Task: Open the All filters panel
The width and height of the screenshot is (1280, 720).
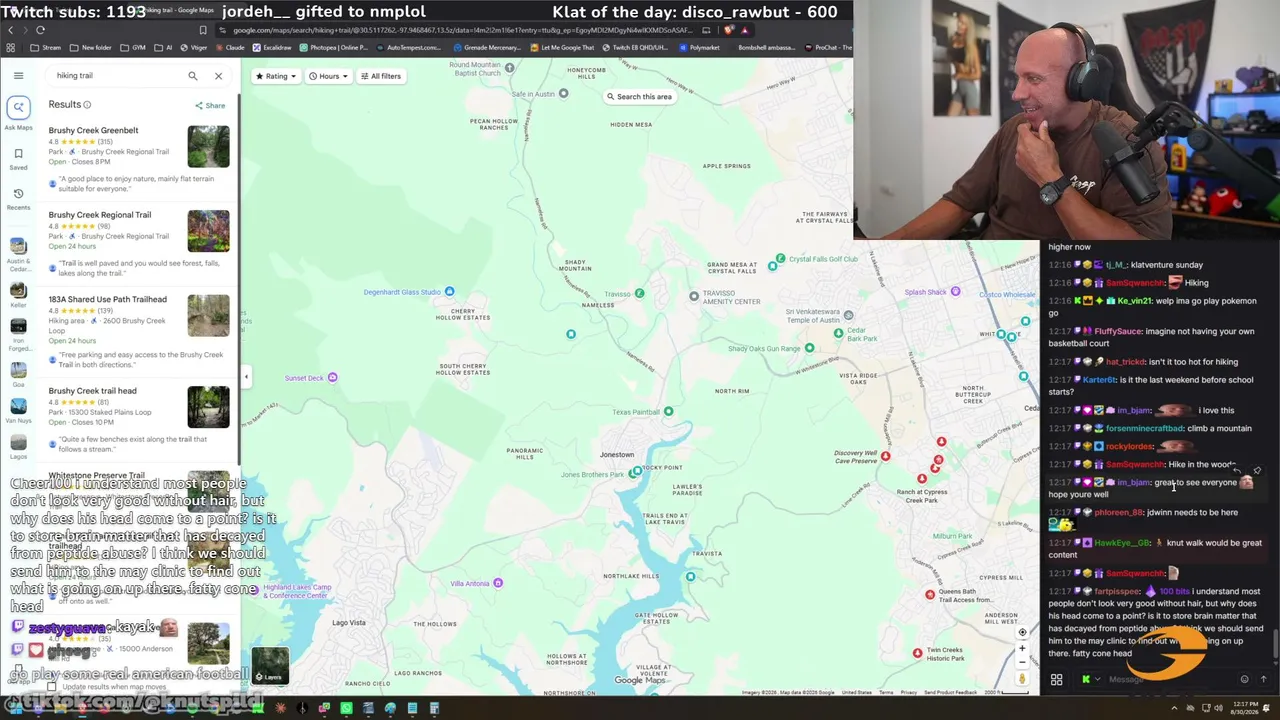Action: [381, 76]
